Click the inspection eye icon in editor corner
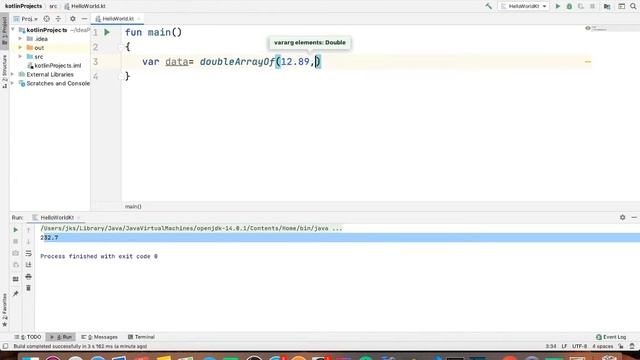The width and height of the screenshot is (640, 360). [588, 28]
